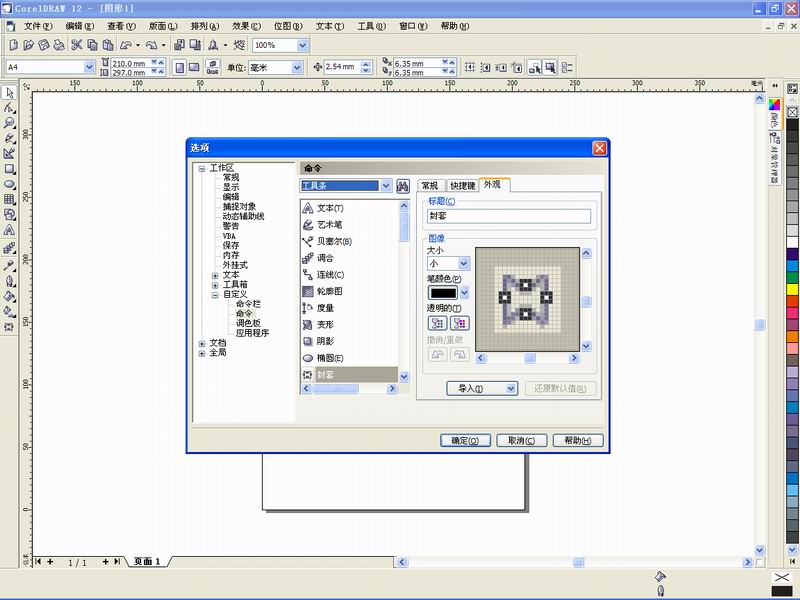Viewport: 800px width, 600px height.
Task: Click the 确定(O) button
Action: (x=465, y=440)
